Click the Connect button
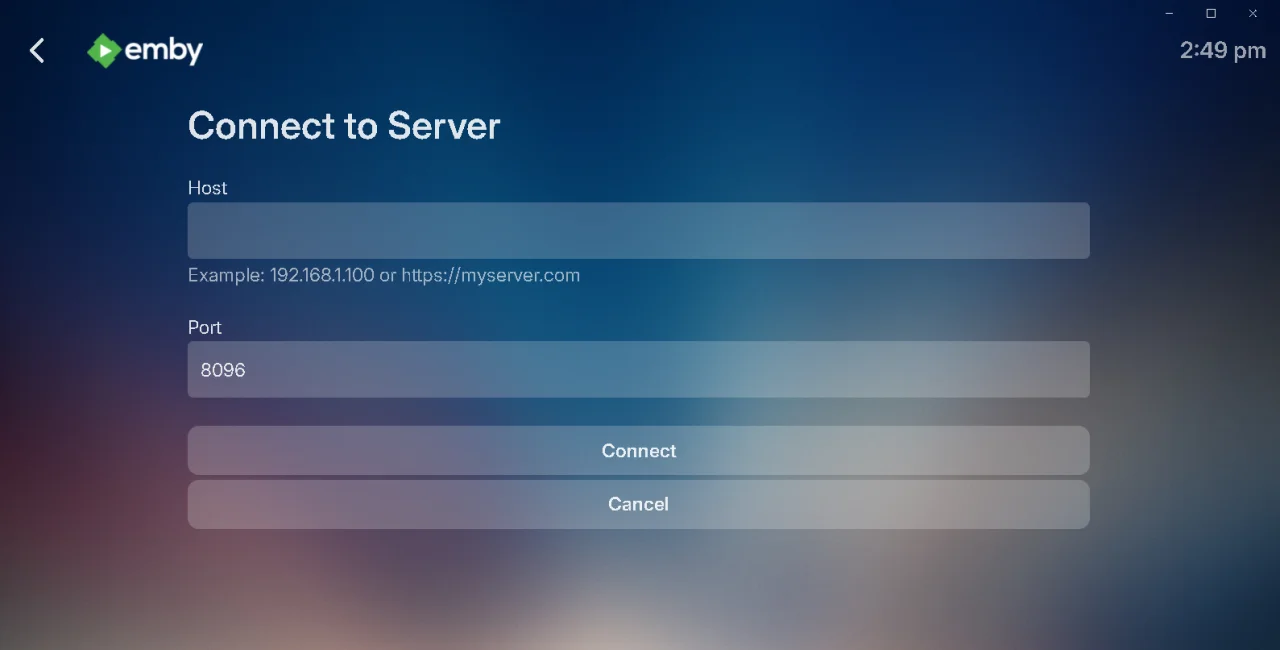1280x650 pixels. click(x=638, y=451)
